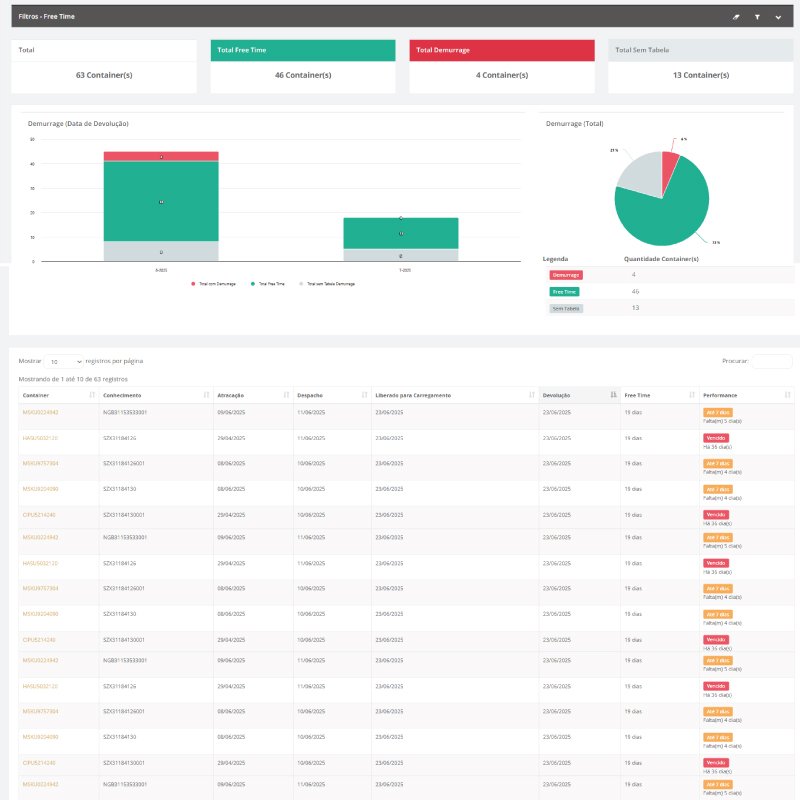Open the records per page dropdown

pos(64,361)
